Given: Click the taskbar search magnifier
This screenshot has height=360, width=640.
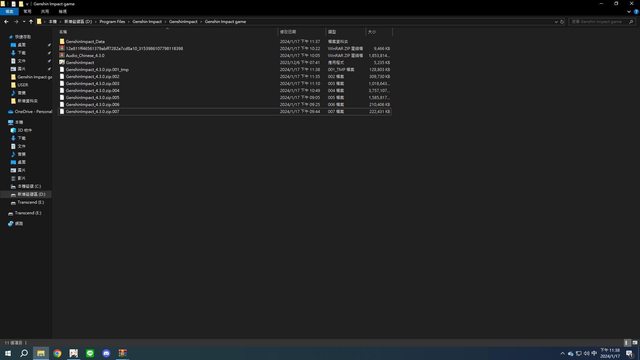Looking at the screenshot, I should point(24,353).
